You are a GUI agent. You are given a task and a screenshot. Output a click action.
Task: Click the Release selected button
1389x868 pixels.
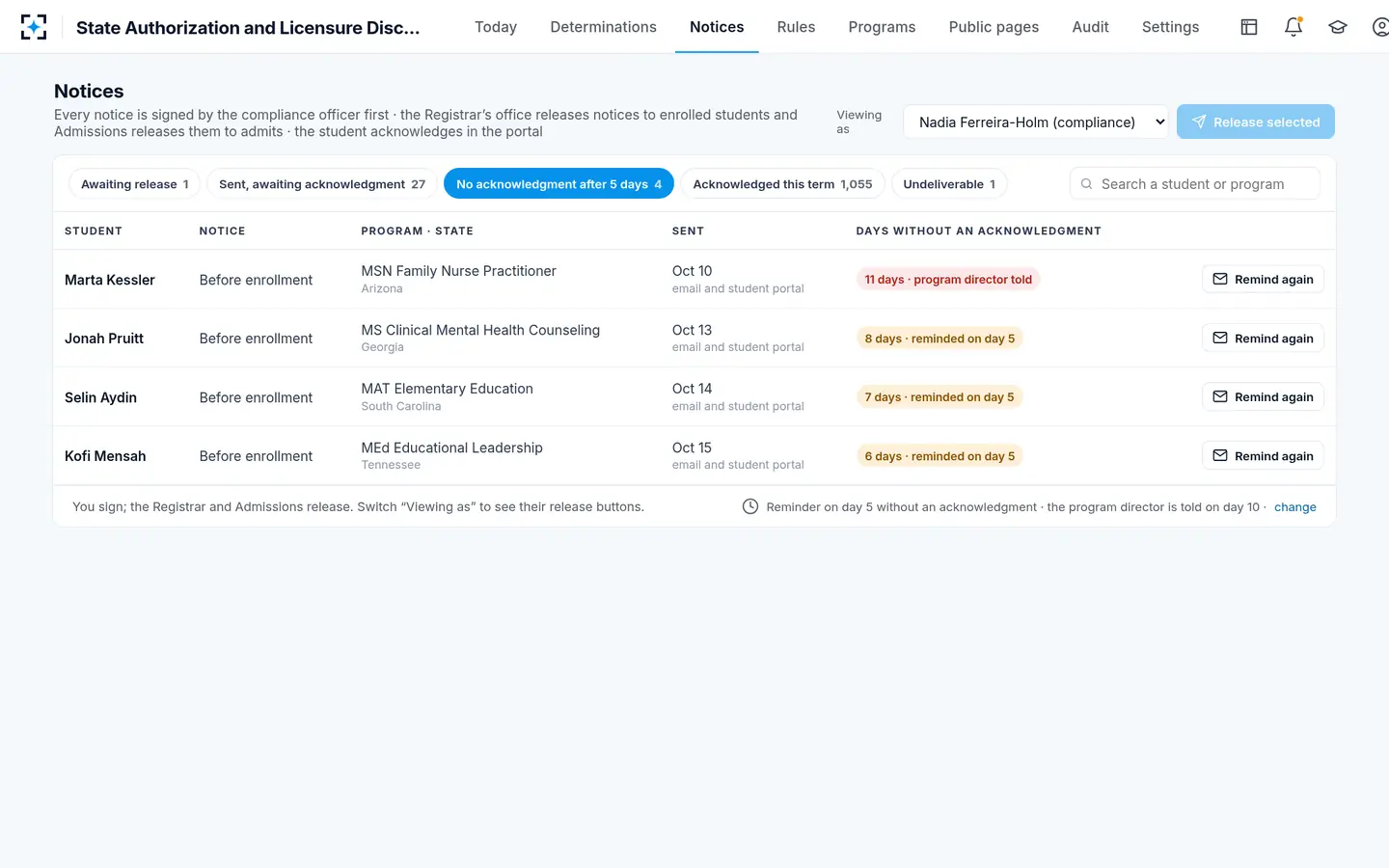(1256, 122)
